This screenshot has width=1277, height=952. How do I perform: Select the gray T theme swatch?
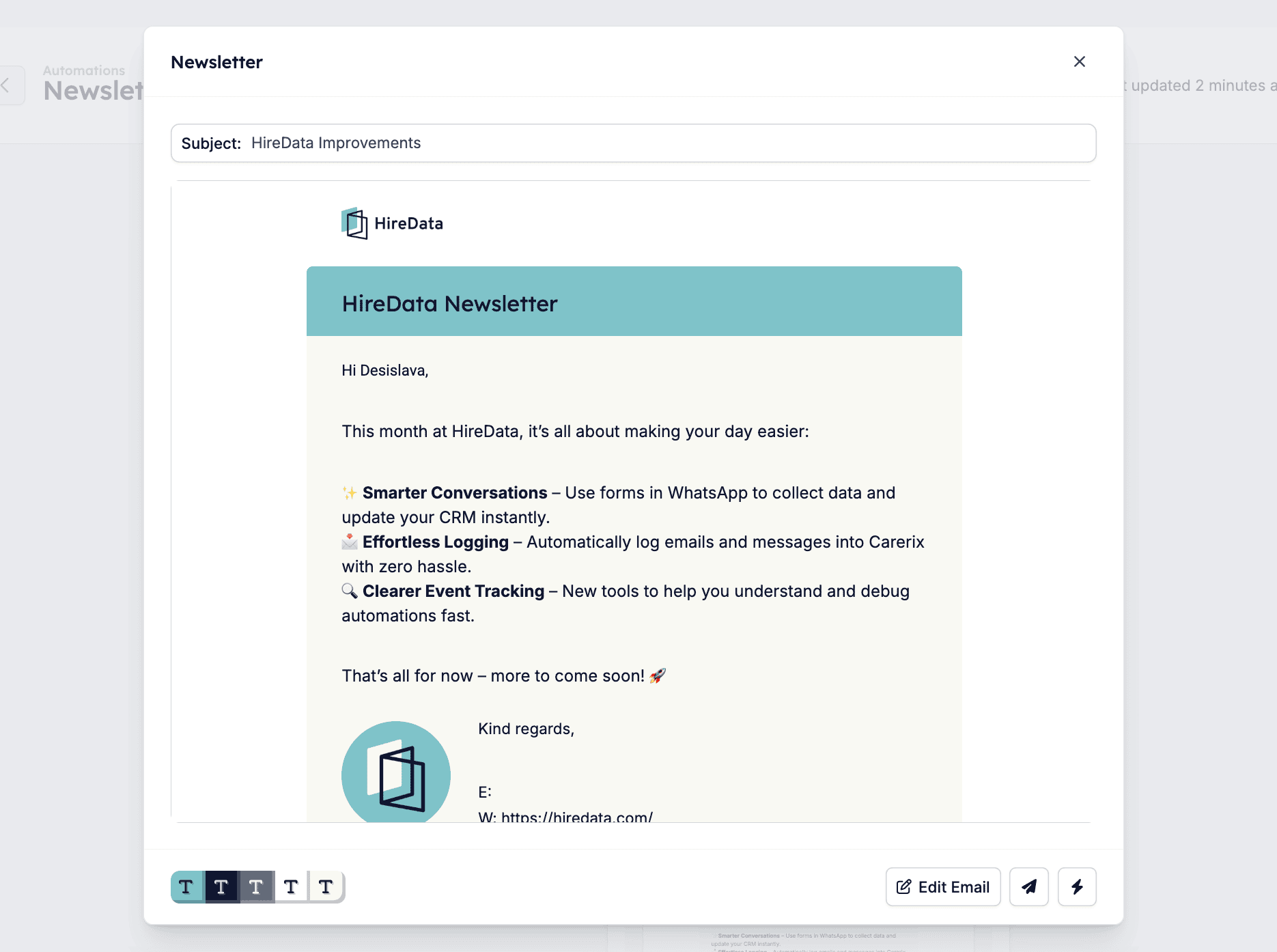point(256,886)
